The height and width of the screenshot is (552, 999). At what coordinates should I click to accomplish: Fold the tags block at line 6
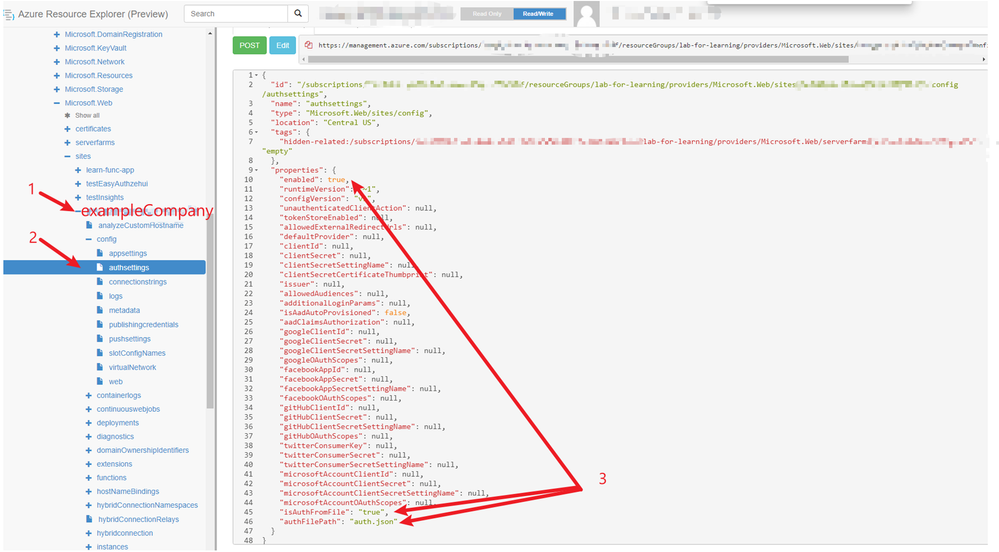pyautogui.click(x=256, y=132)
